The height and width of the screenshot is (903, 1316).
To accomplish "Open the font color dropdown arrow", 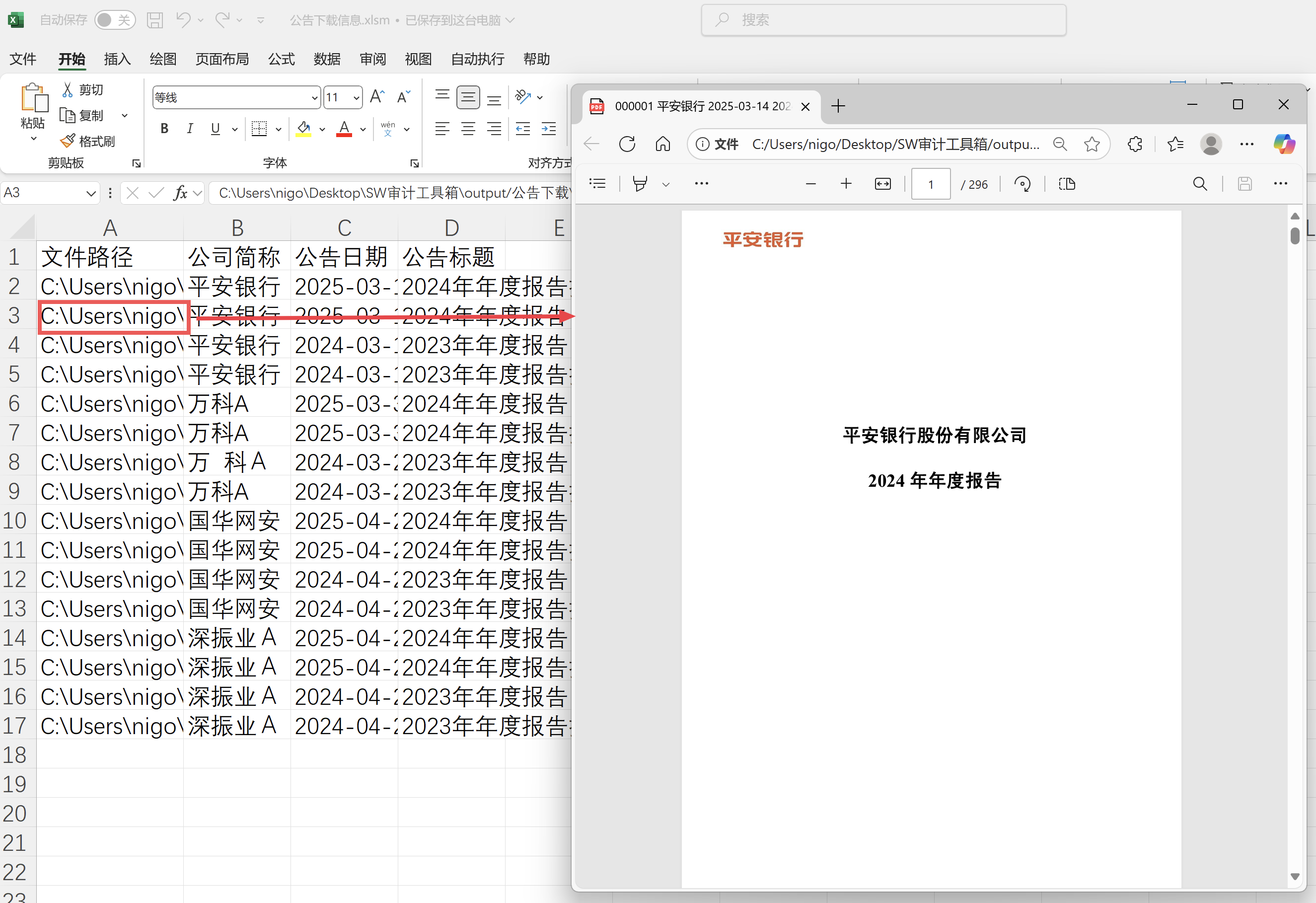I will (363, 129).
